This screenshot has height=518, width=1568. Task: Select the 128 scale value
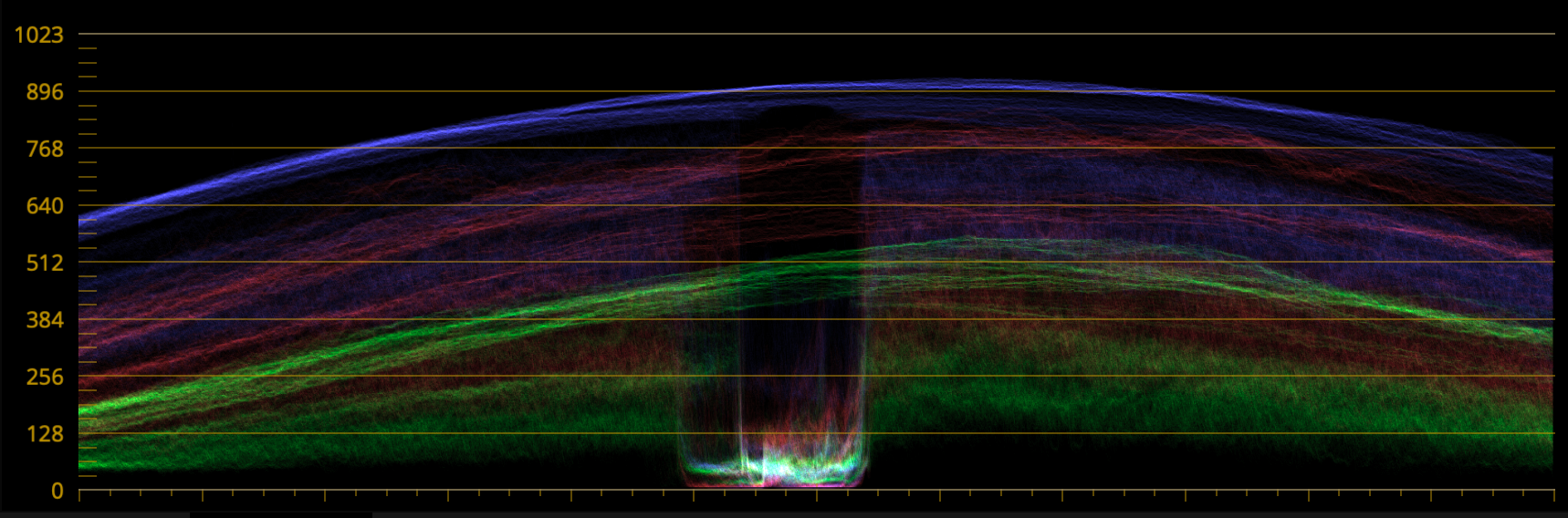[x=45, y=434]
